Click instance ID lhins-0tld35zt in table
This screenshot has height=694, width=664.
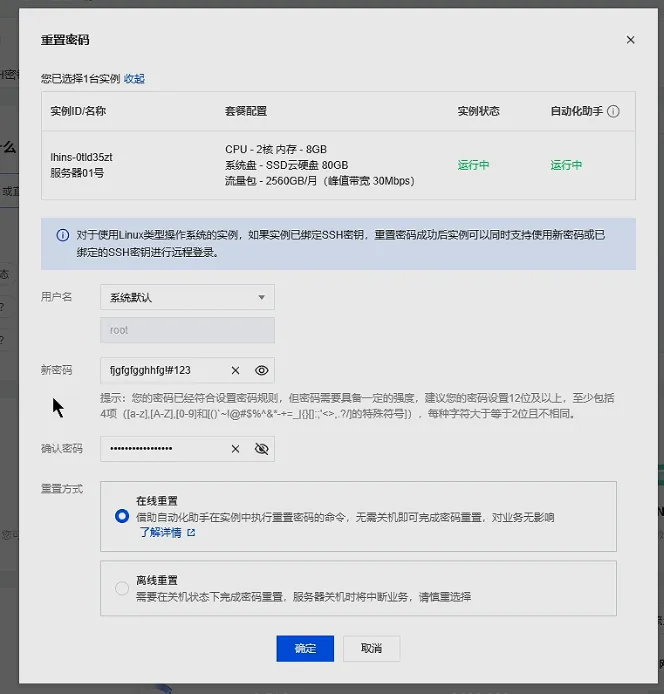(x=82, y=157)
